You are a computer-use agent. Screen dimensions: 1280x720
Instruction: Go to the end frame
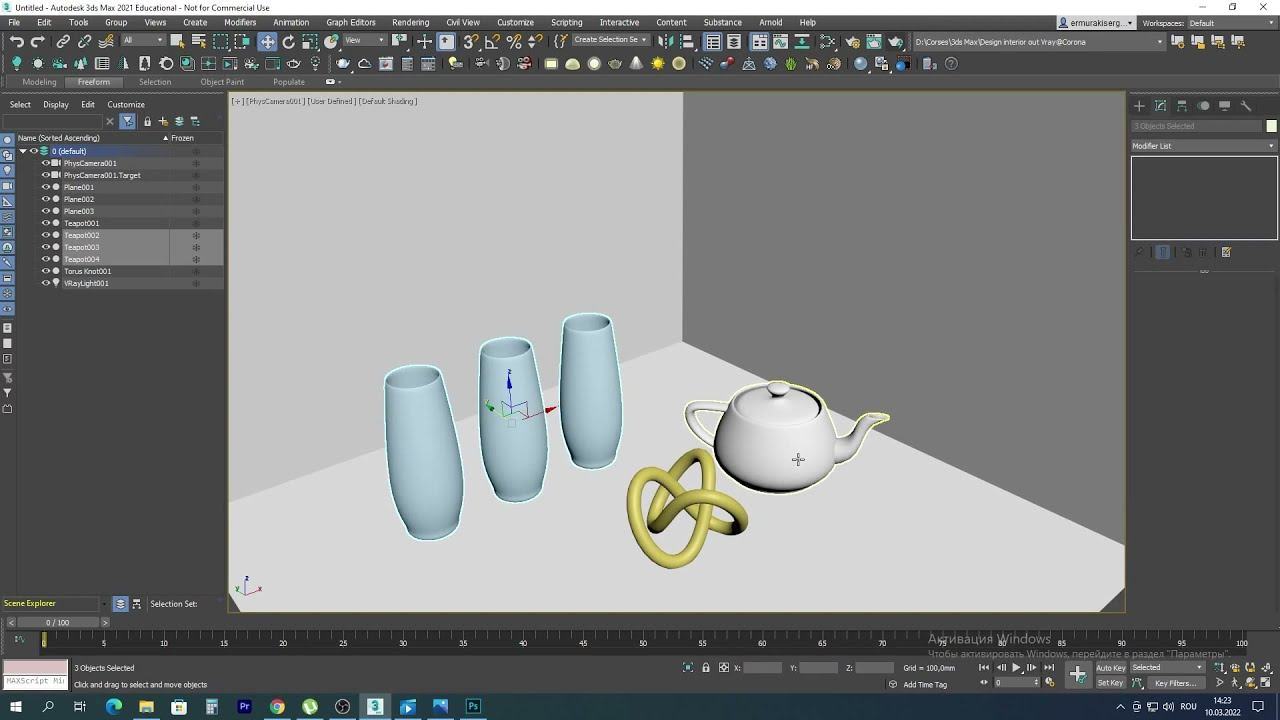[x=1049, y=667]
